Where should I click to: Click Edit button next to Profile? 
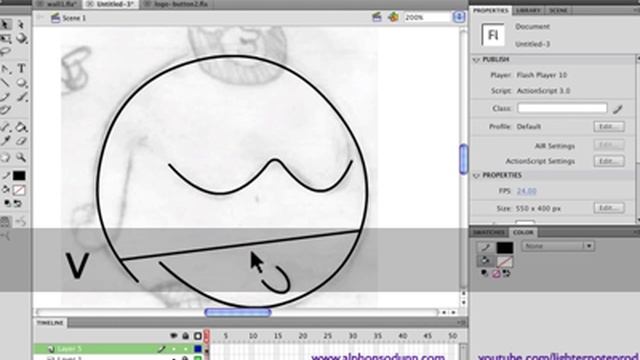click(x=609, y=127)
